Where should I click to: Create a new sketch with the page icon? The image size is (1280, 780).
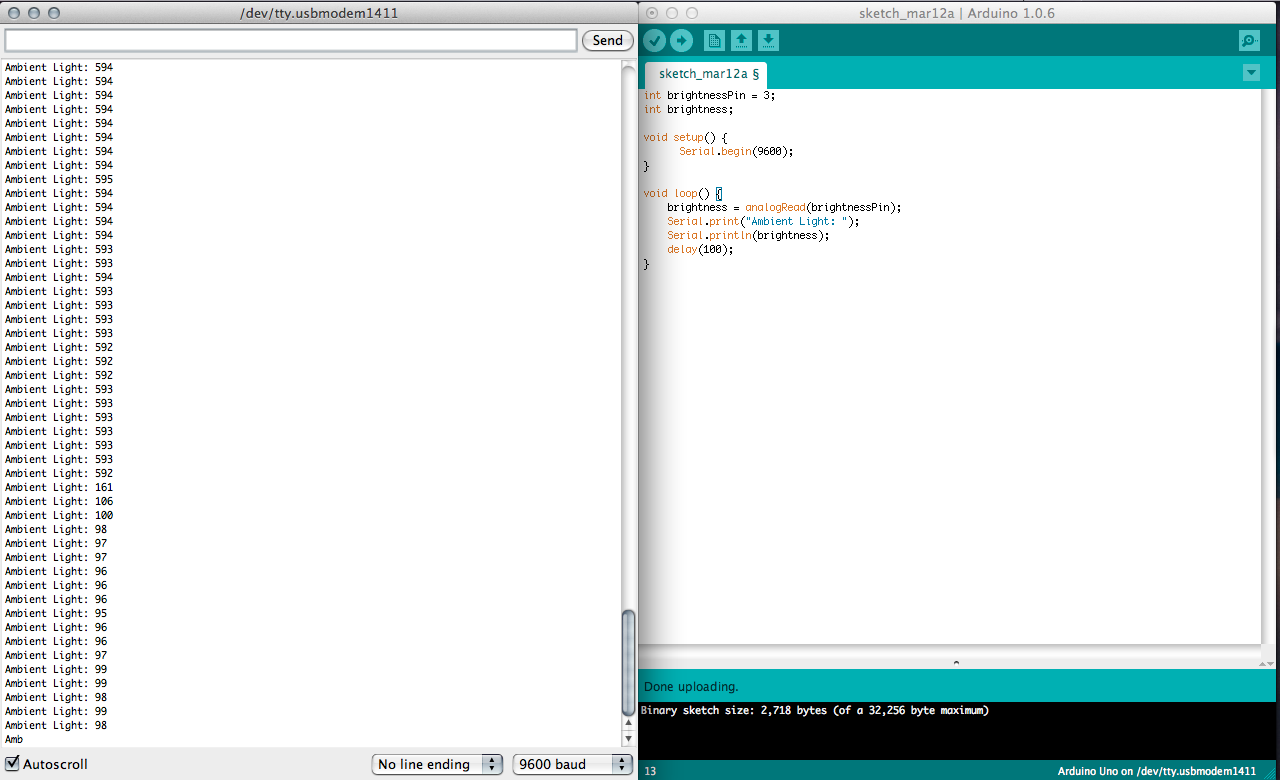714,41
